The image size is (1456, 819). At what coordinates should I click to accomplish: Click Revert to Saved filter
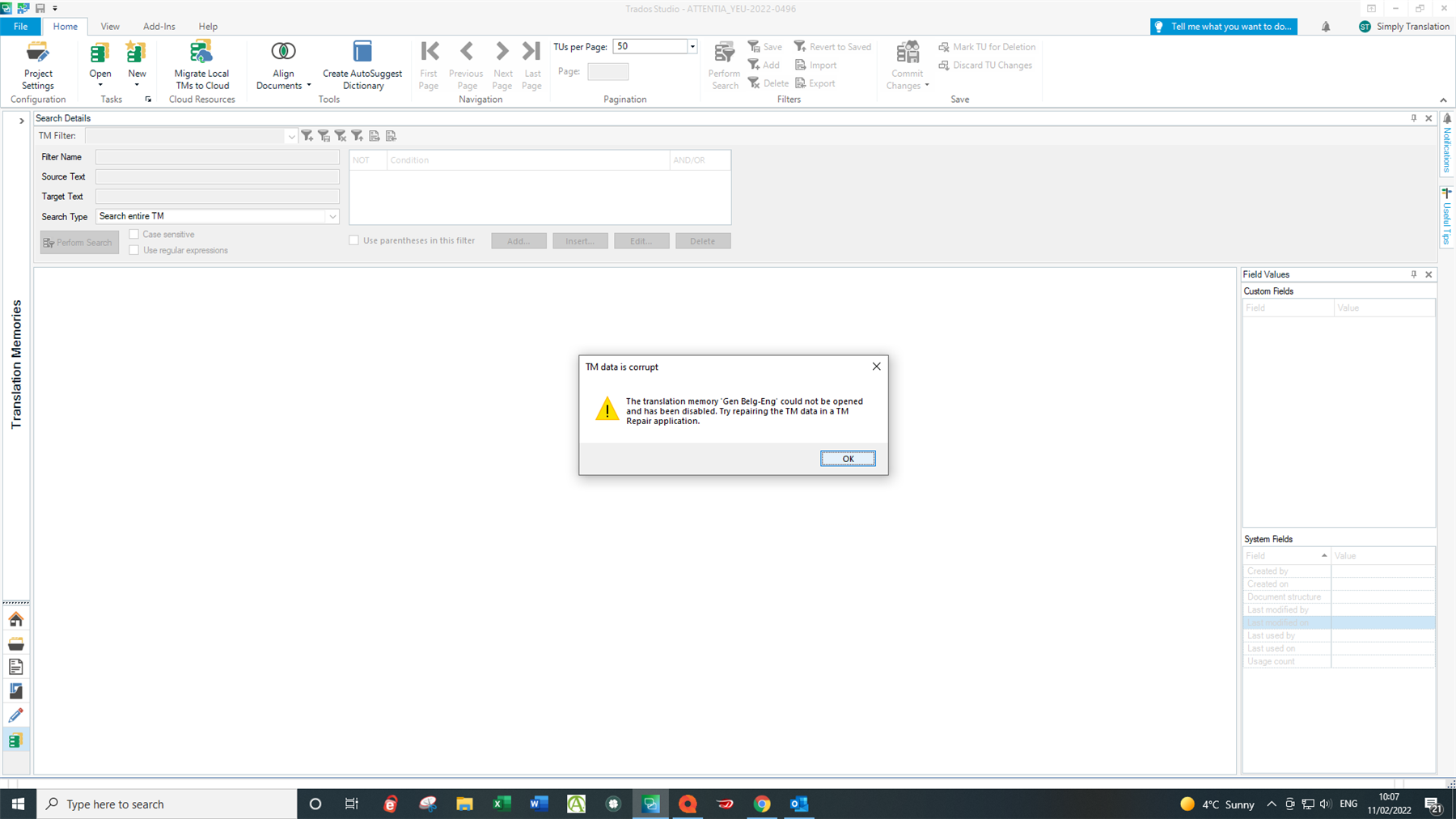(832, 47)
